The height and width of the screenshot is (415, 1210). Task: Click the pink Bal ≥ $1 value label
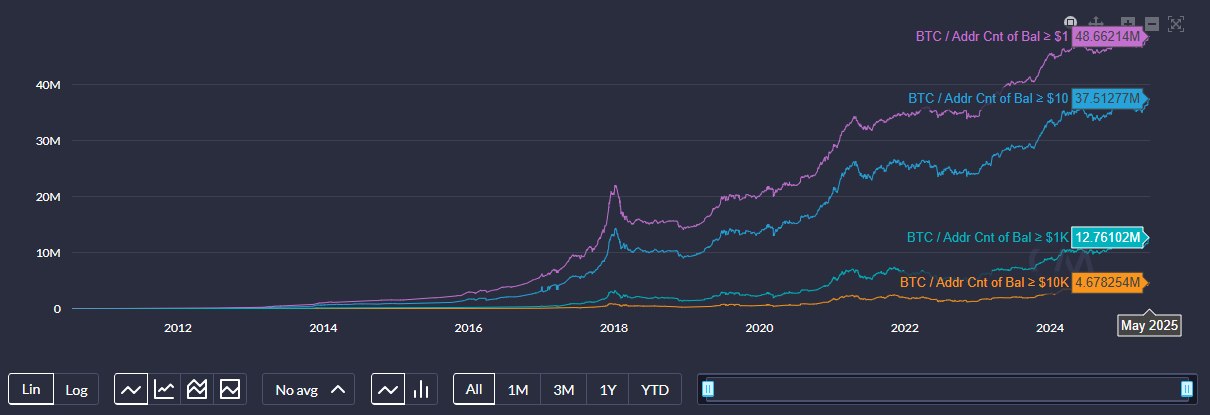click(1107, 36)
